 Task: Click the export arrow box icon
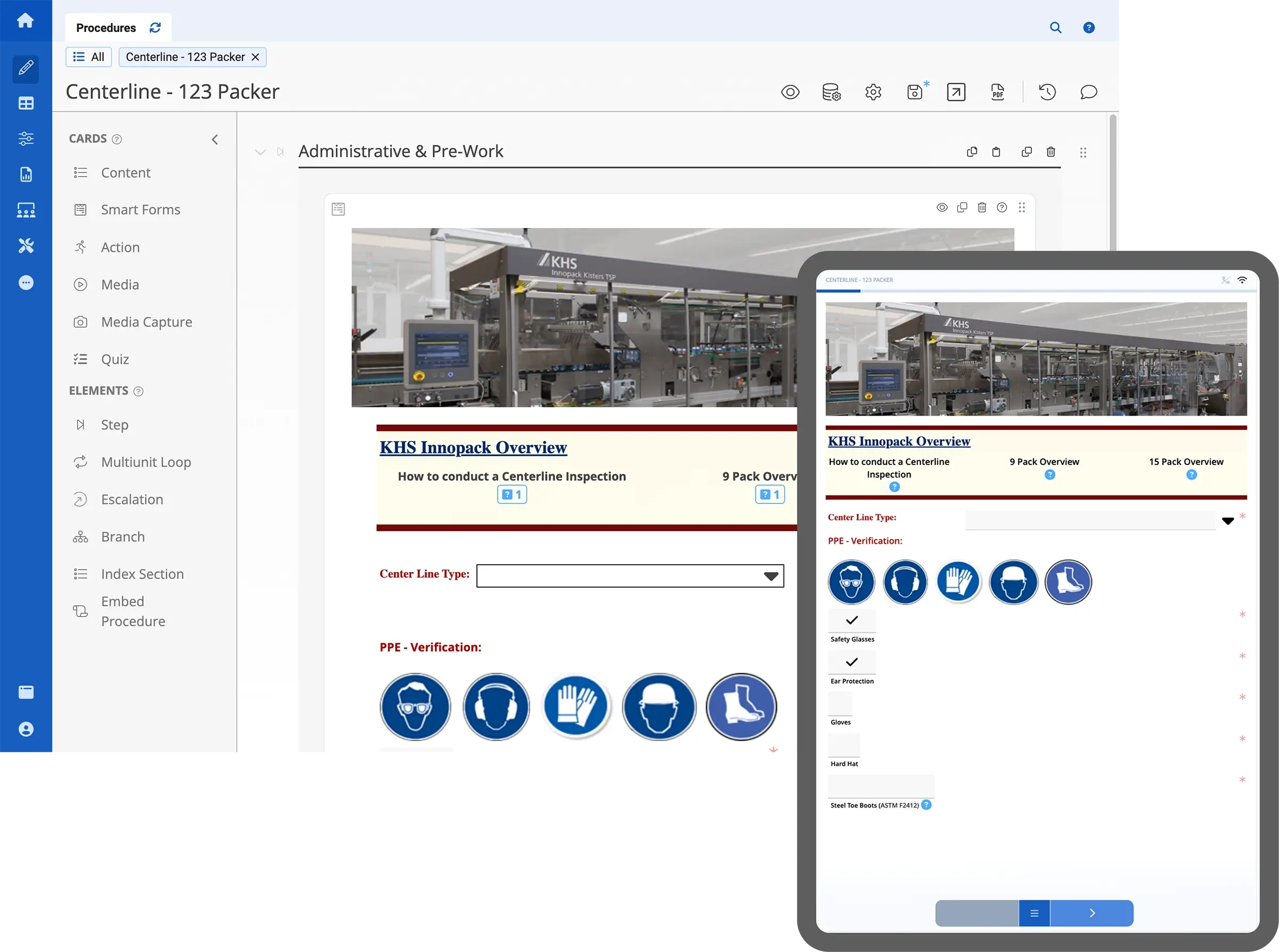click(956, 92)
